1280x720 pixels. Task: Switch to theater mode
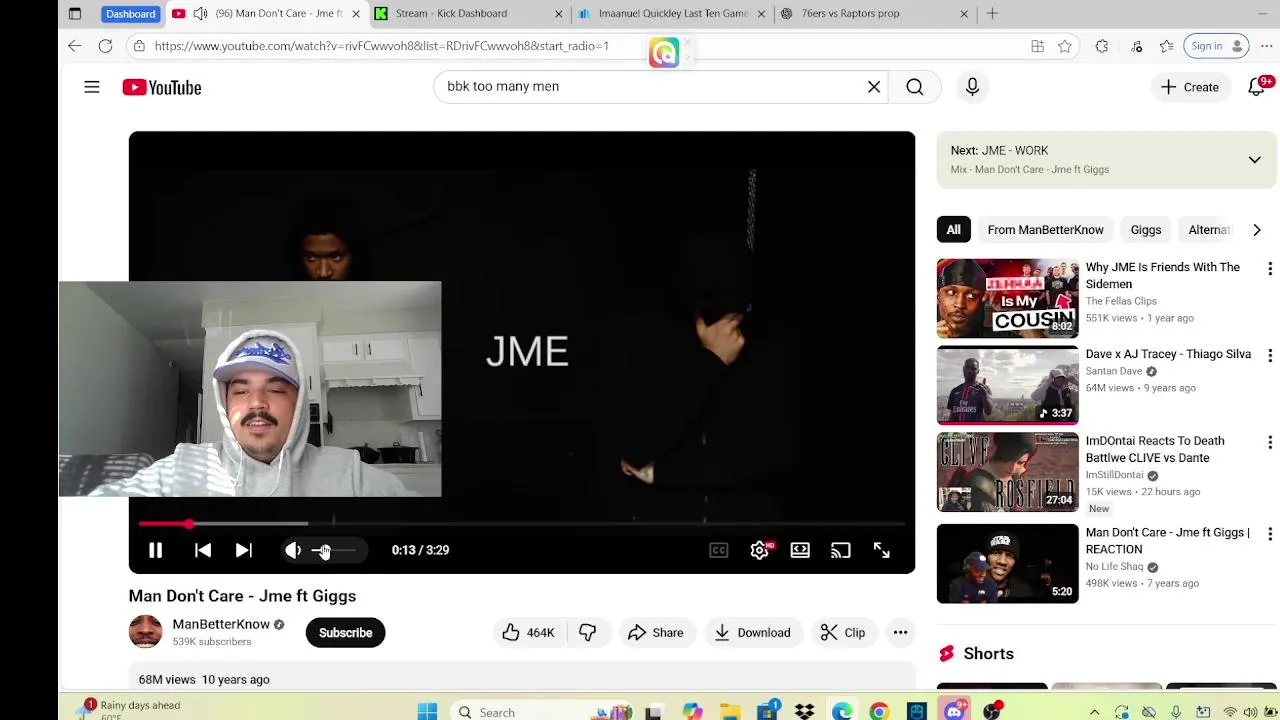point(800,550)
